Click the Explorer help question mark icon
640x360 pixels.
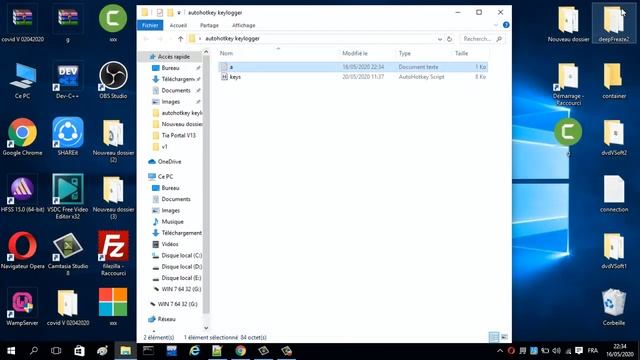pos(506,25)
